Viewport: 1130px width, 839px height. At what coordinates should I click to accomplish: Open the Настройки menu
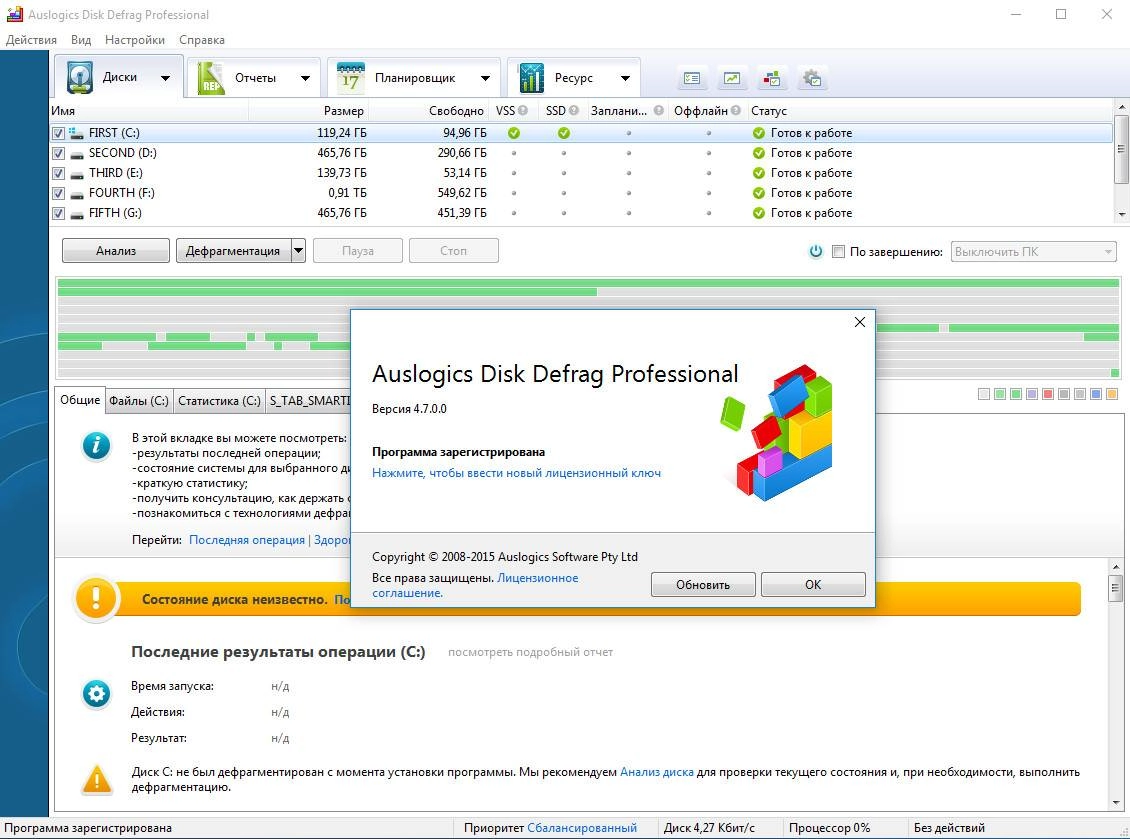135,40
